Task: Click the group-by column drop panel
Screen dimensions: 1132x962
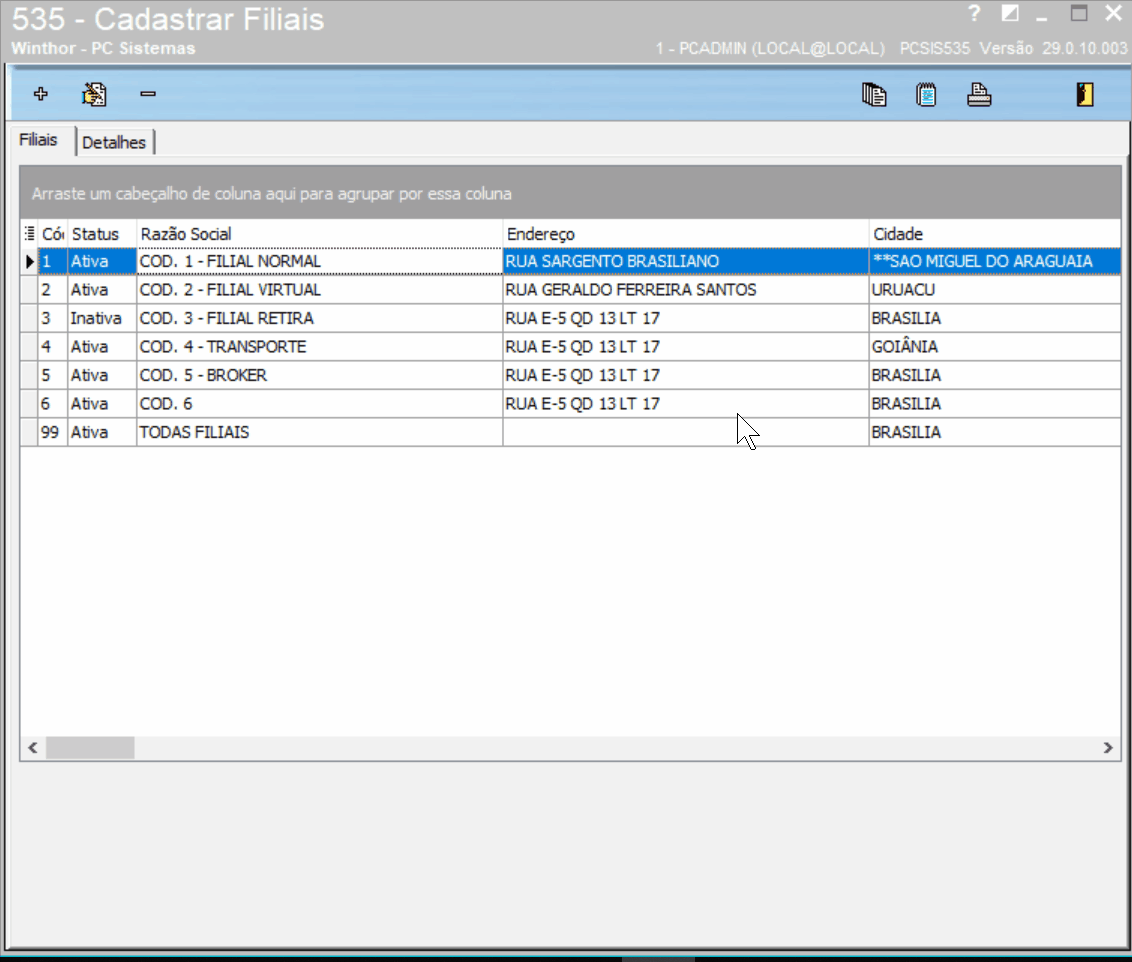Action: click(x=570, y=193)
